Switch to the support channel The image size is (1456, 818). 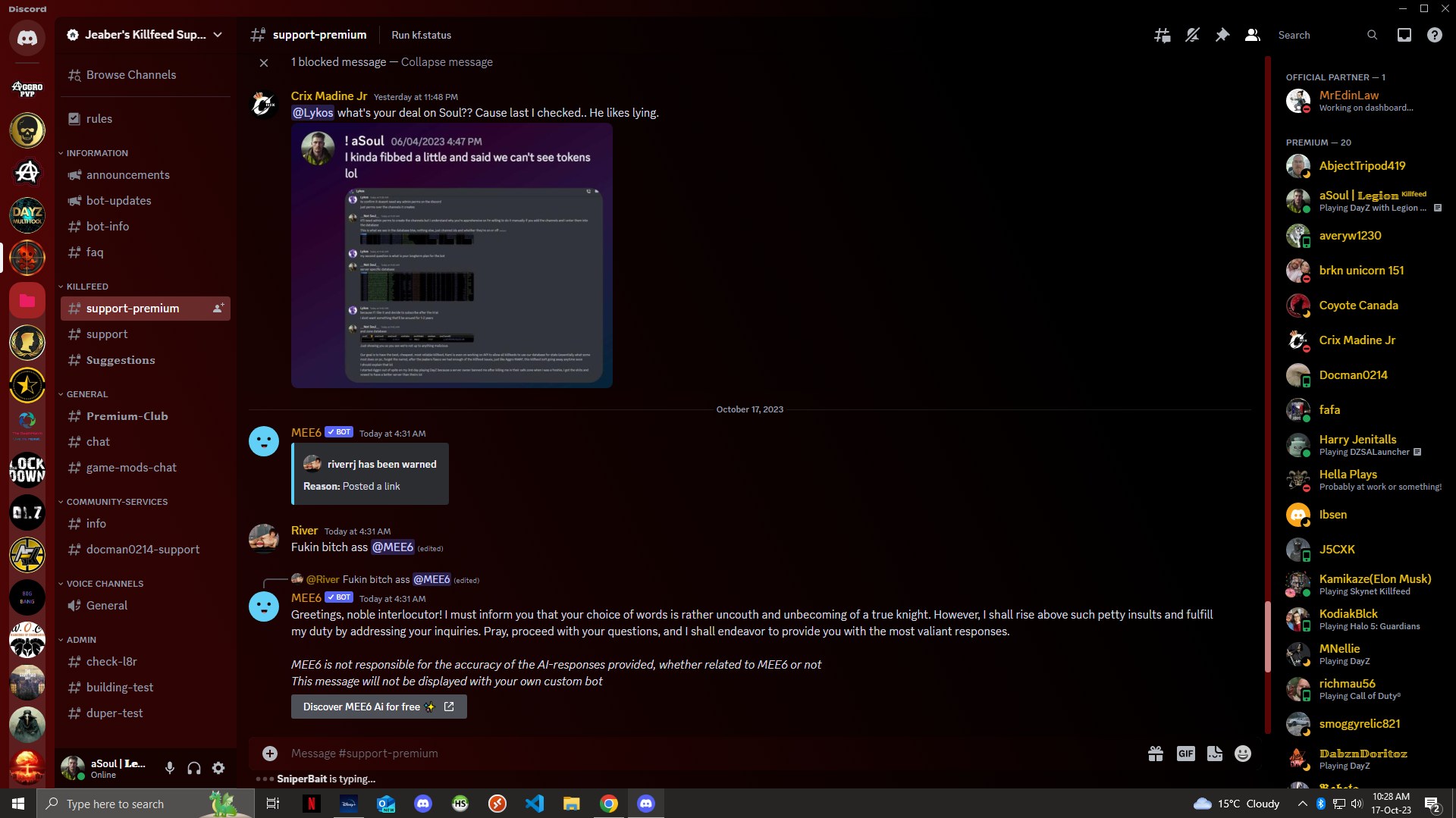(x=145, y=334)
